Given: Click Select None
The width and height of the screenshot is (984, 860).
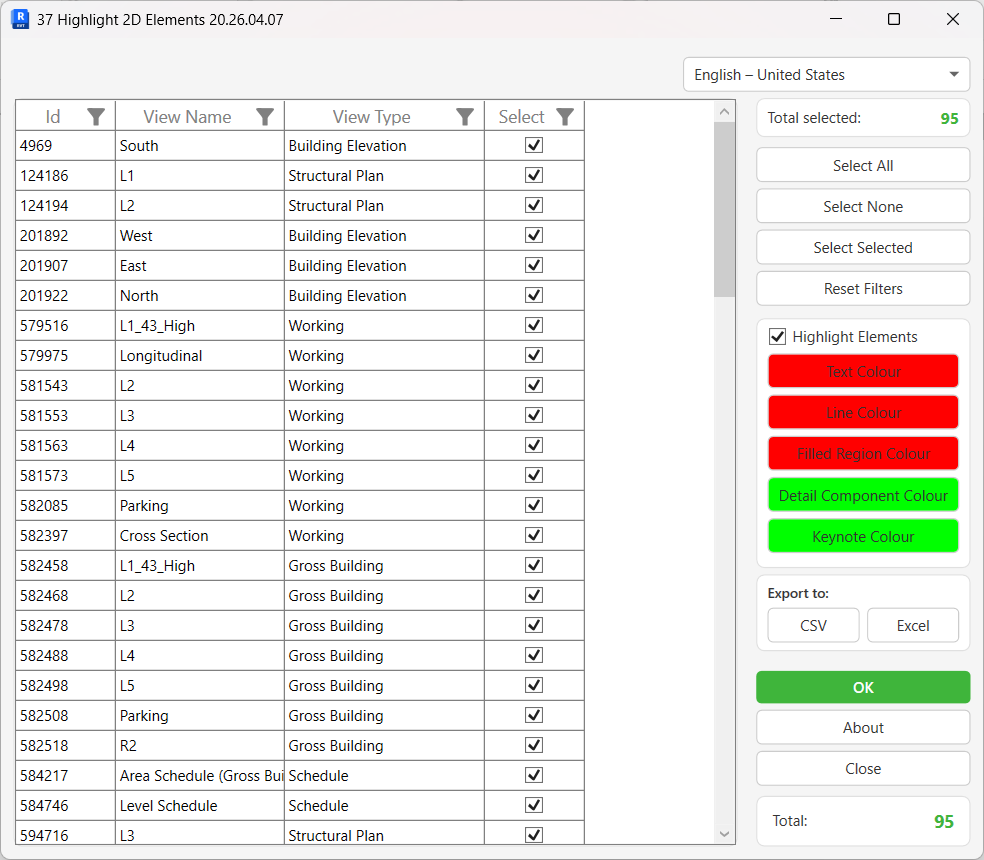Looking at the screenshot, I should coord(862,206).
